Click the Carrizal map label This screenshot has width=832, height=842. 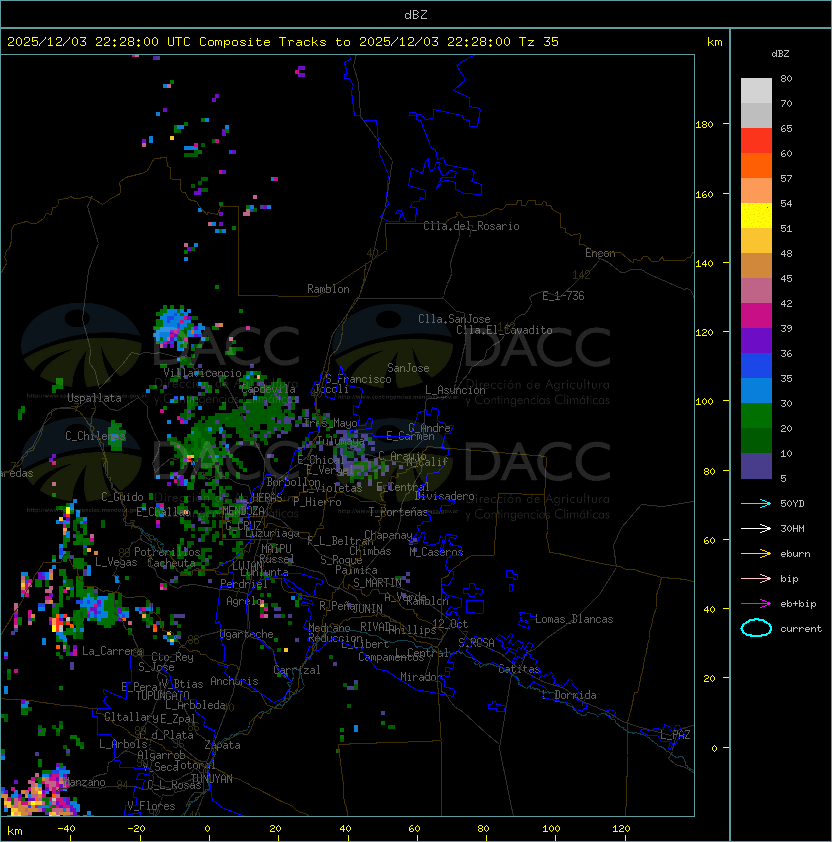[x=296, y=670]
